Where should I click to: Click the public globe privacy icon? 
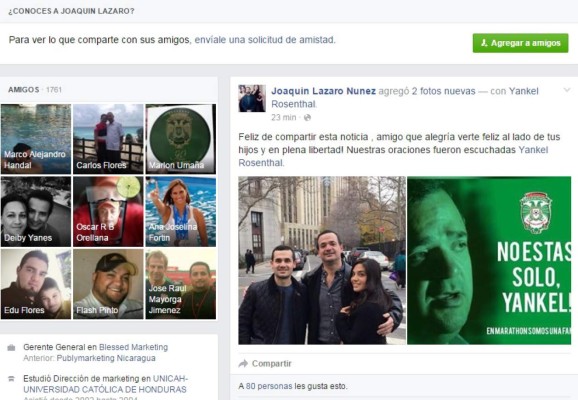point(307,118)
